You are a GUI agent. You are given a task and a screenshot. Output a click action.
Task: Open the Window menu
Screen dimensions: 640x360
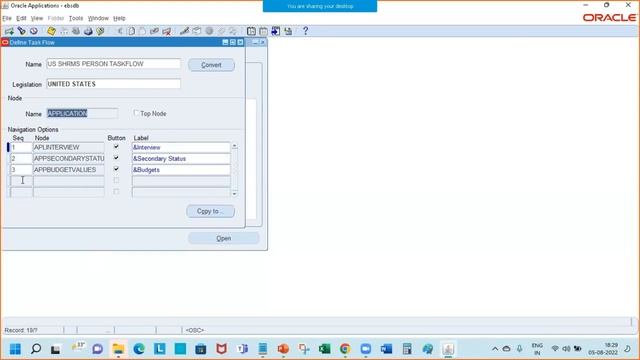[x=98, y=18]
